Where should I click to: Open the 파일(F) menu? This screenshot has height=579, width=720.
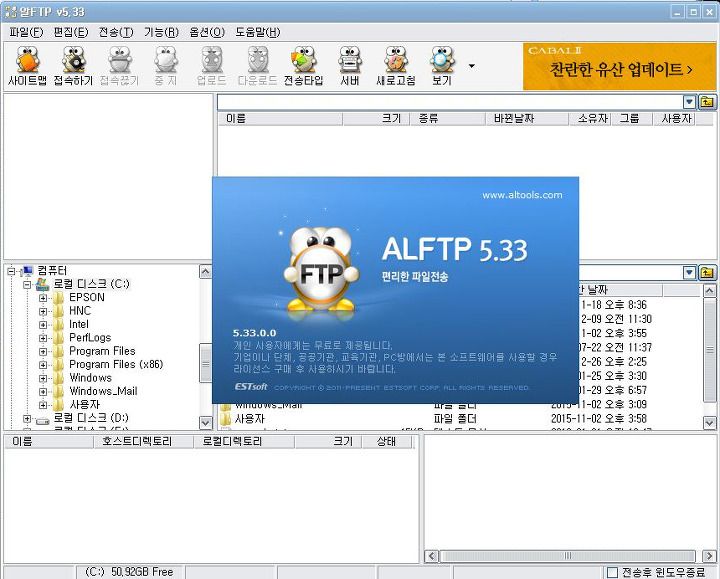(x=26, y=32)
